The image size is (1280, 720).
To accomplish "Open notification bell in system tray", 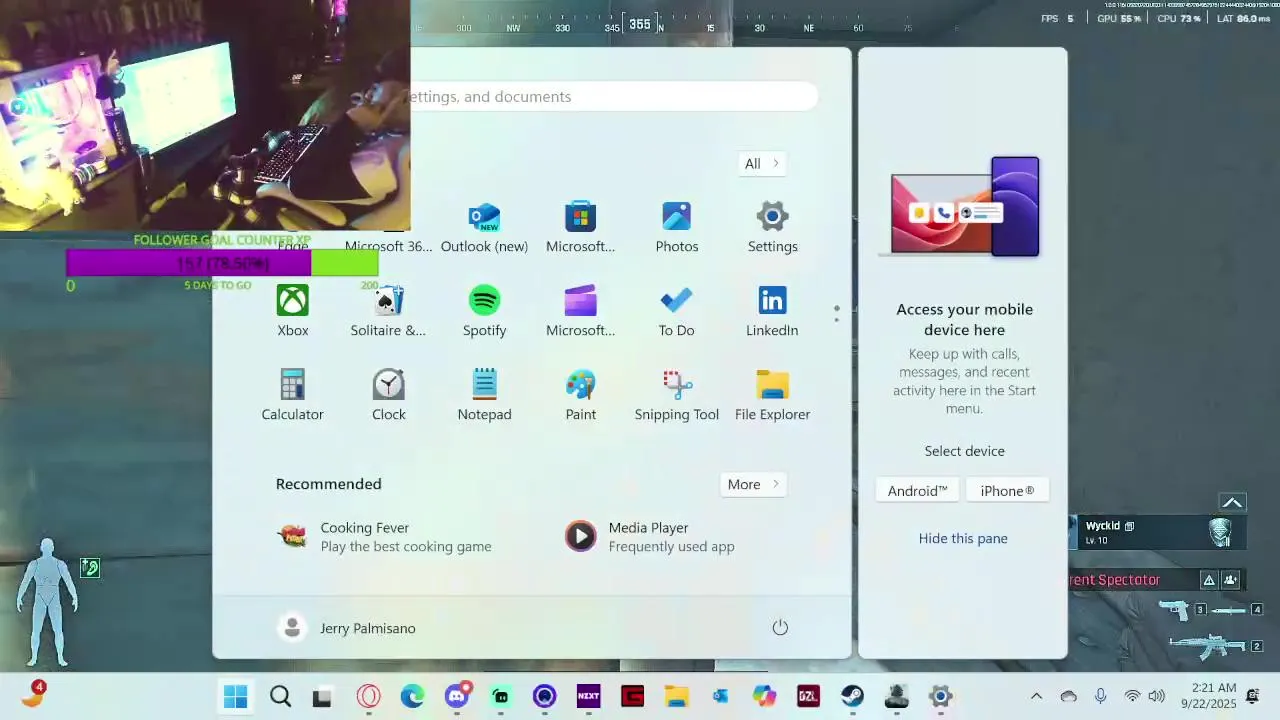I will click(x=1253, y=697).
